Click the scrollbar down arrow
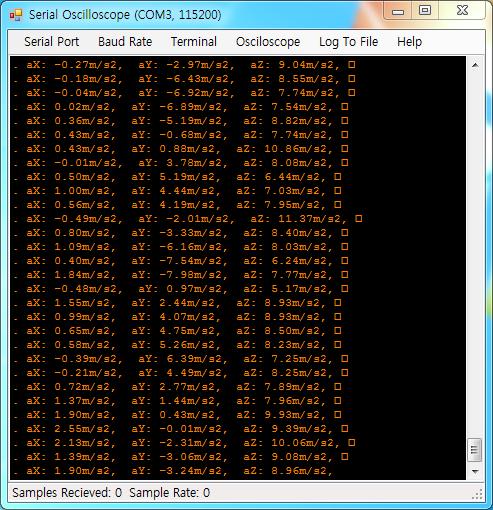Screen dimensions: 493x510 coord(475,471)
